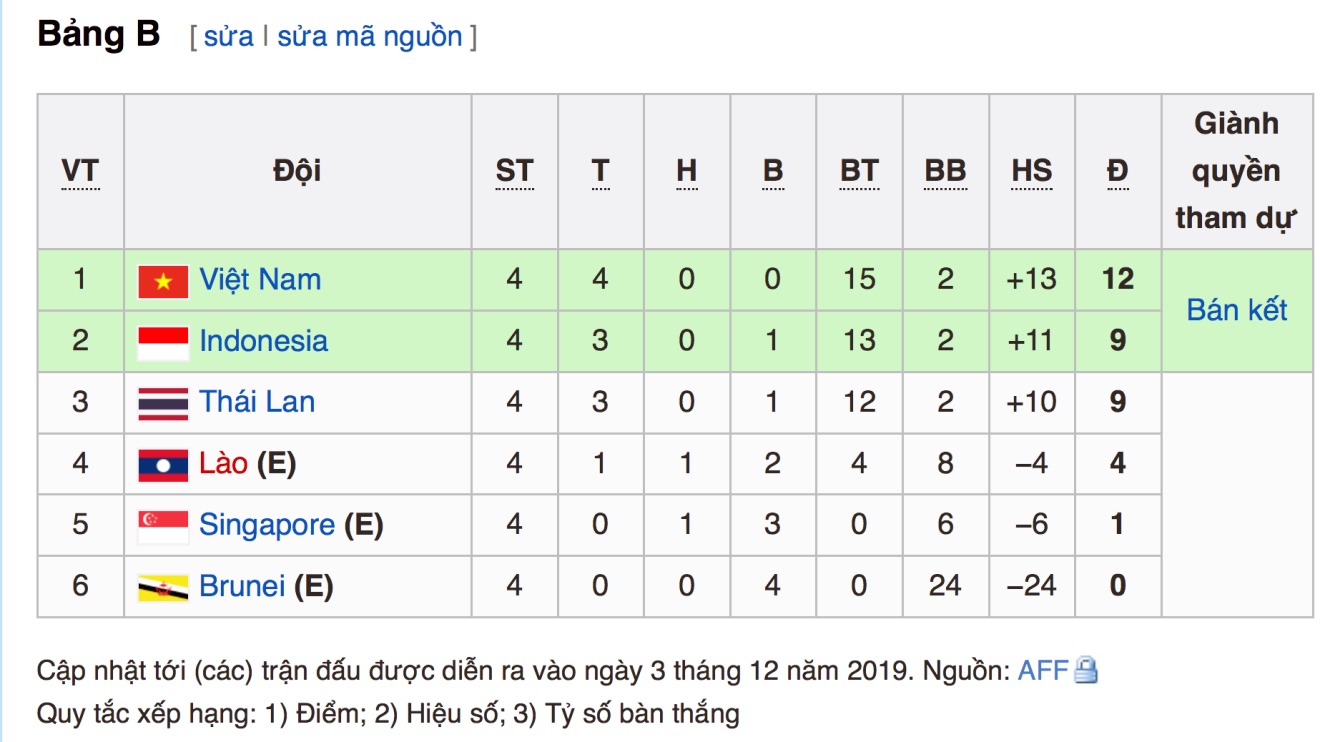This screenshot has width=1320, height=742.
Task: Open the Indonesia team link
Action: (x=263, y=340)
